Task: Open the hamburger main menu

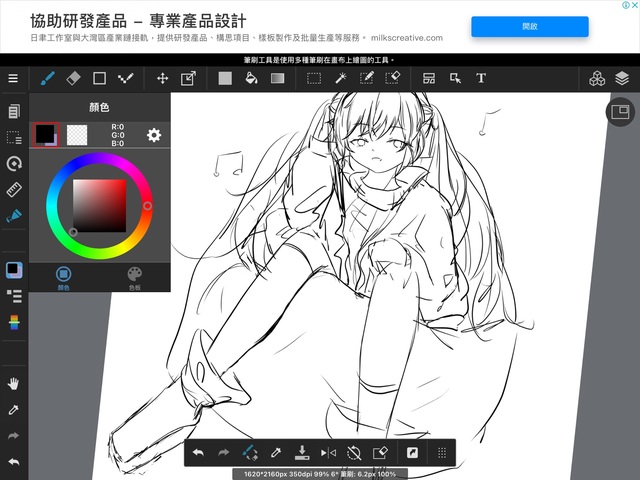Action: (13, 78)
